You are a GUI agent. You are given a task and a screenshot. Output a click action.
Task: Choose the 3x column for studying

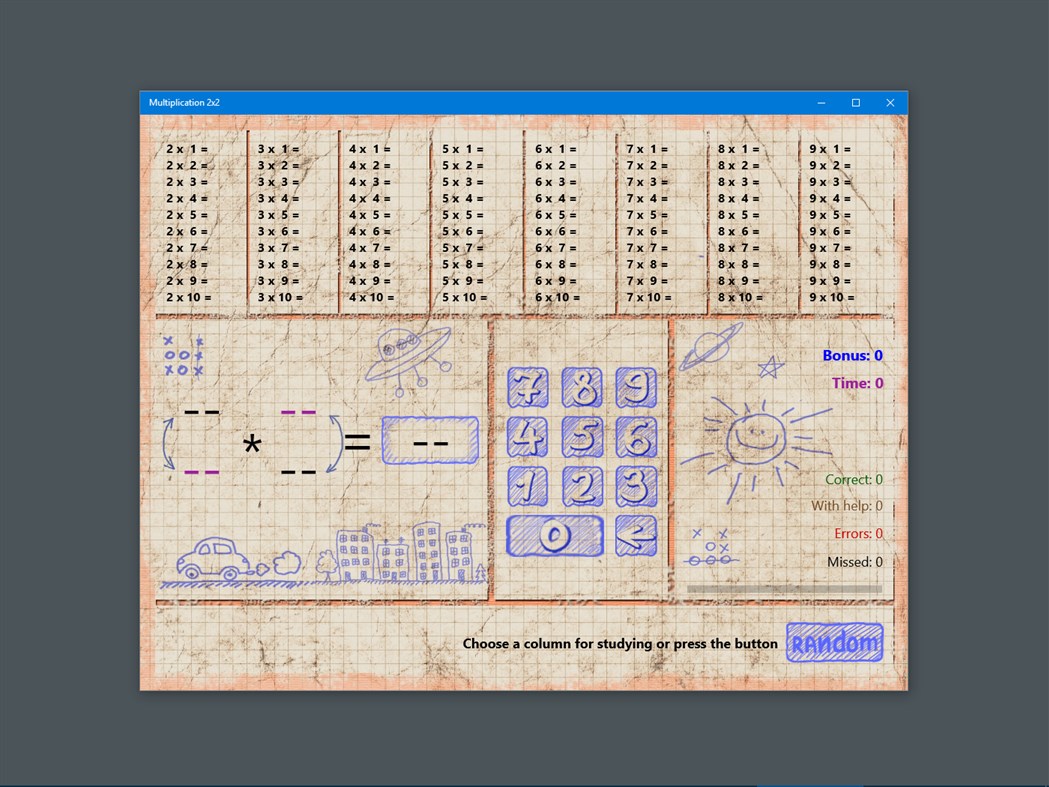(x=280, y=220)
